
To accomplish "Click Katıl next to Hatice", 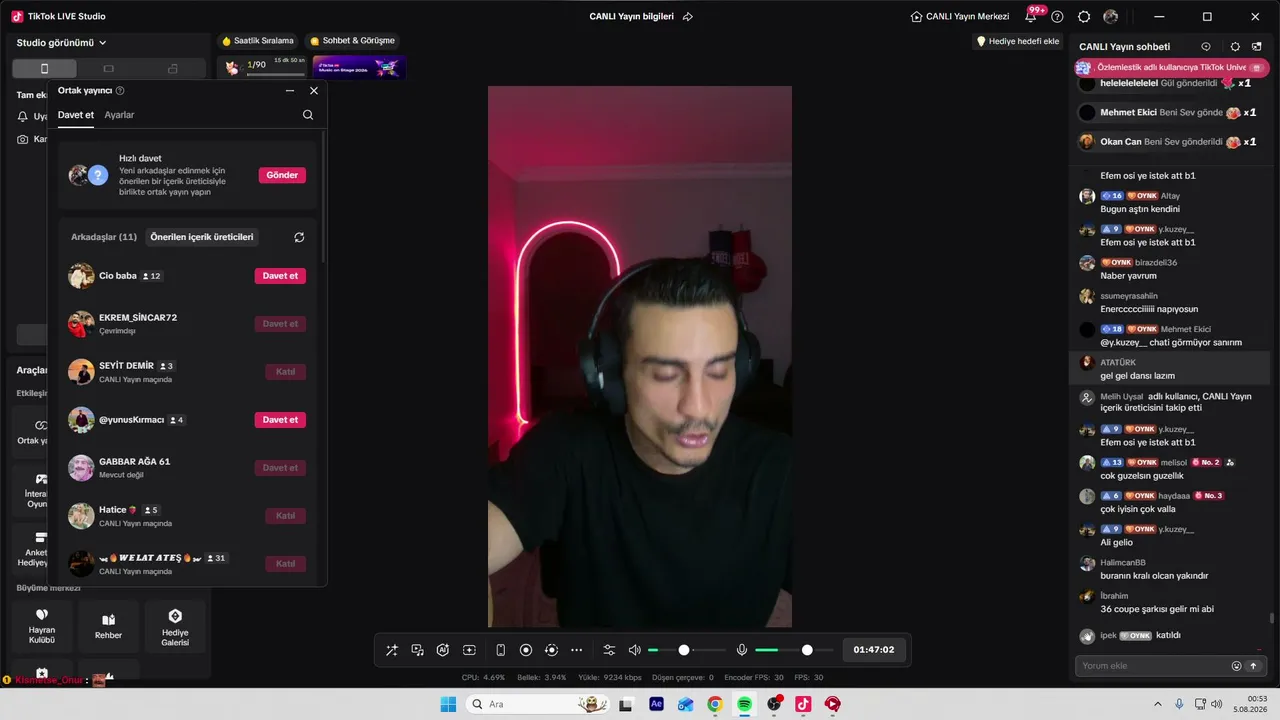I will tap(285, 516).
